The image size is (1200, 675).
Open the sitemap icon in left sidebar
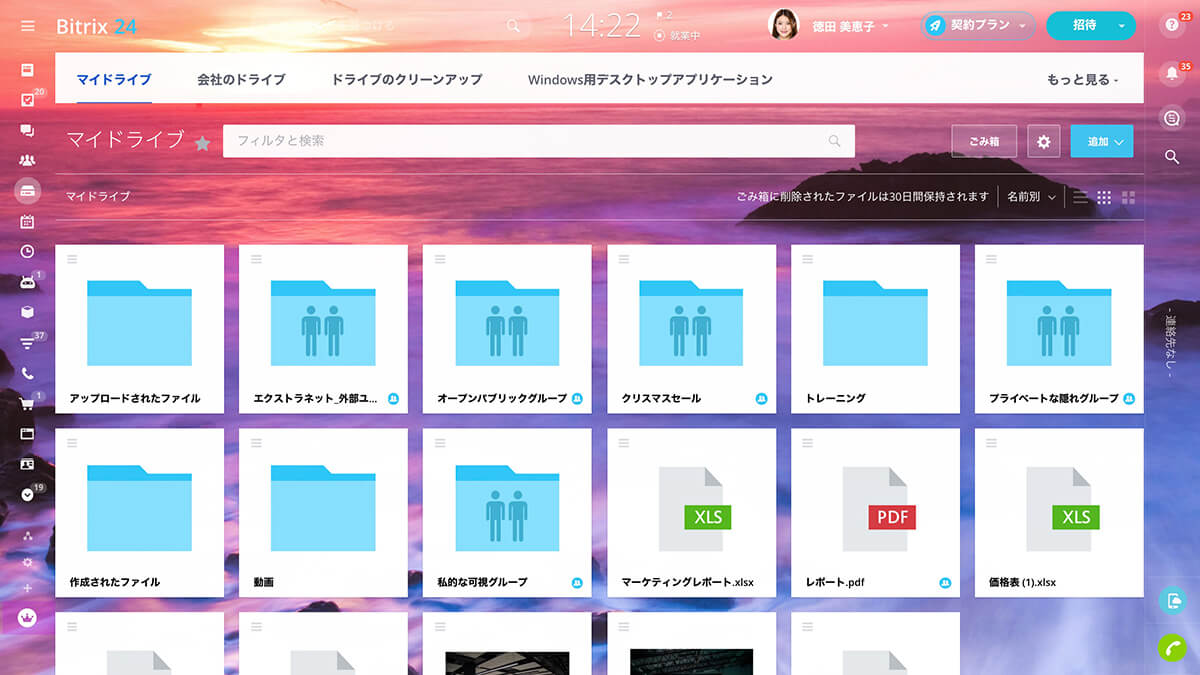click(x=27, y=537)
